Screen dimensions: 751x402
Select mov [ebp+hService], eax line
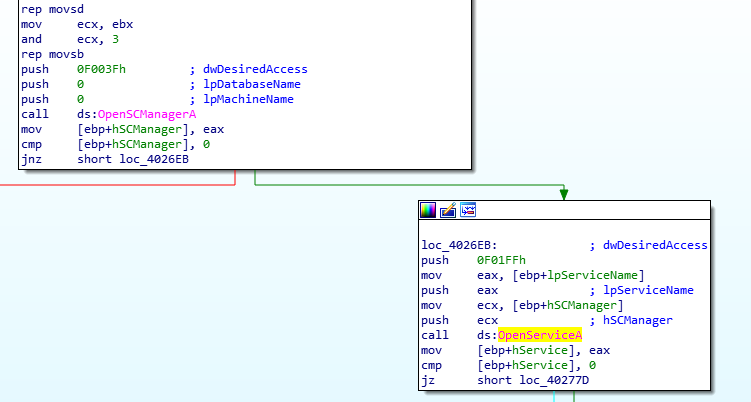(x=515, y=350)
